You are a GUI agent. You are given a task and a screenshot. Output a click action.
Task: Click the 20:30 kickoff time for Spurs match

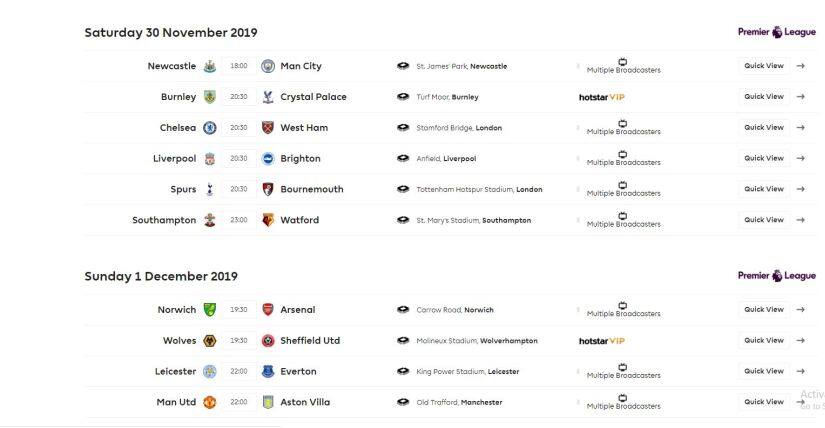click(x=238, y=189)
